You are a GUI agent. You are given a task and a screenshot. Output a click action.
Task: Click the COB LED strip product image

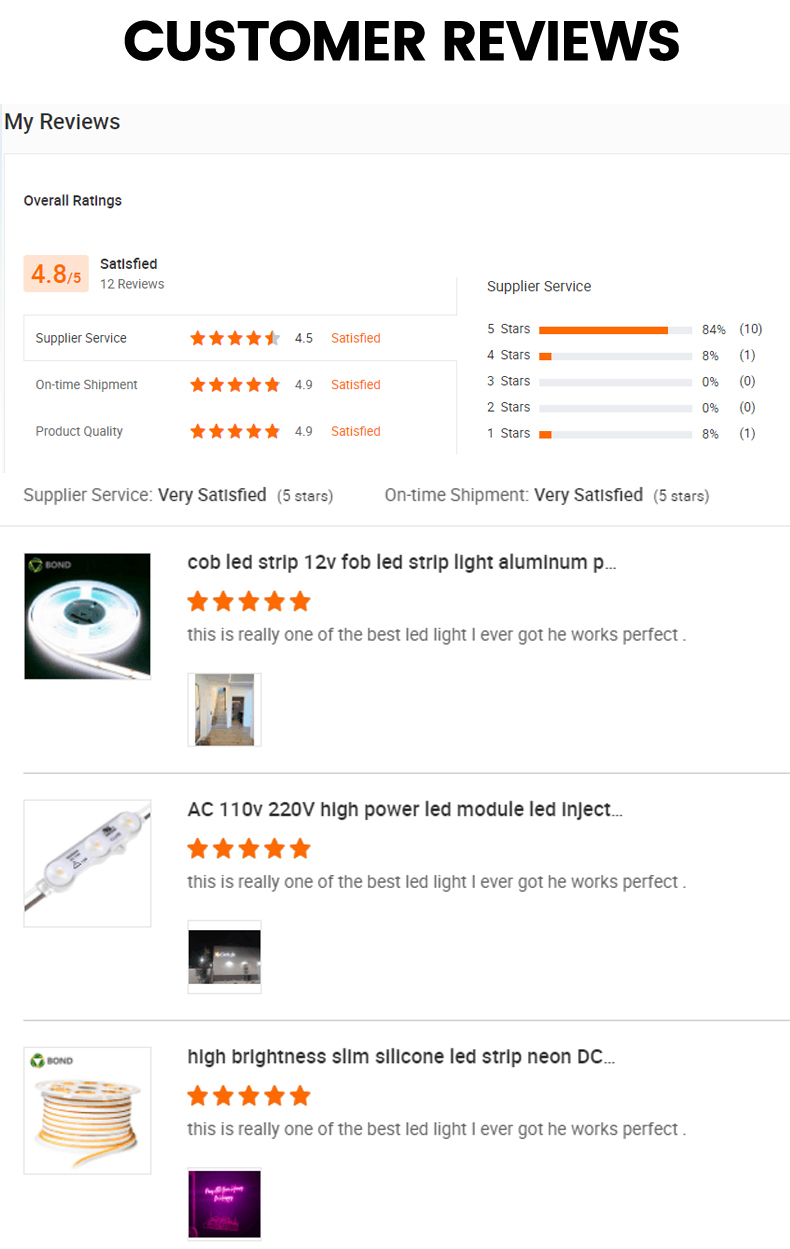(87, 616)
